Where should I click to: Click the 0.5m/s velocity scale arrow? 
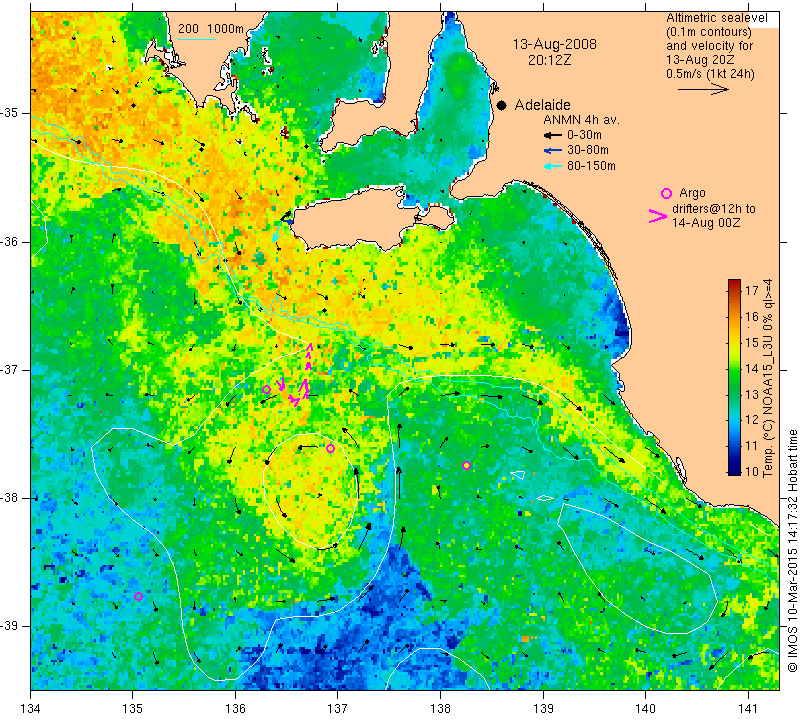pyautogui.click(x=703, y=89)
